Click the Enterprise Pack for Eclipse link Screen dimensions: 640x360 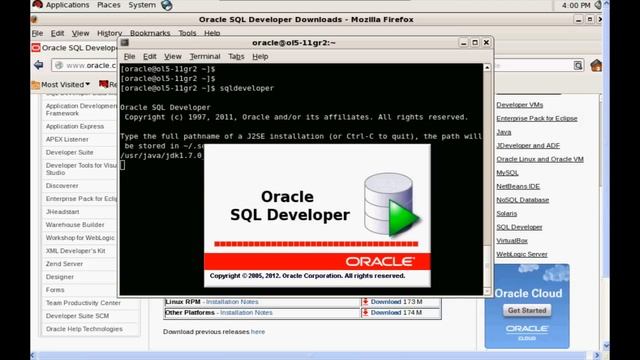(537, 118)
